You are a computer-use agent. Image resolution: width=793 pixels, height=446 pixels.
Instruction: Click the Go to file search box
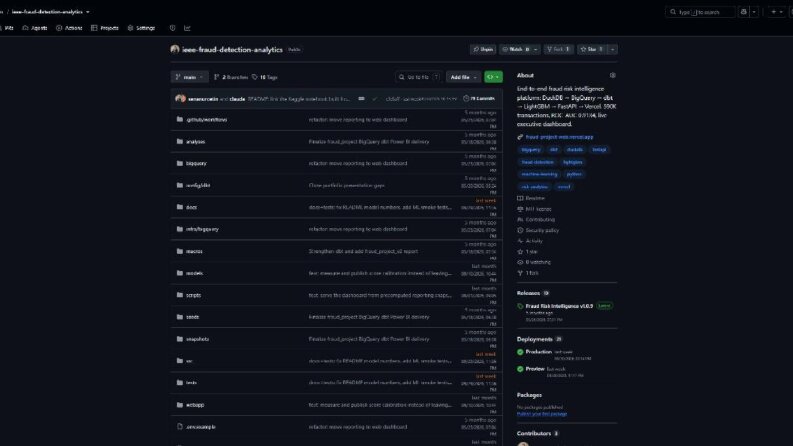418,77
